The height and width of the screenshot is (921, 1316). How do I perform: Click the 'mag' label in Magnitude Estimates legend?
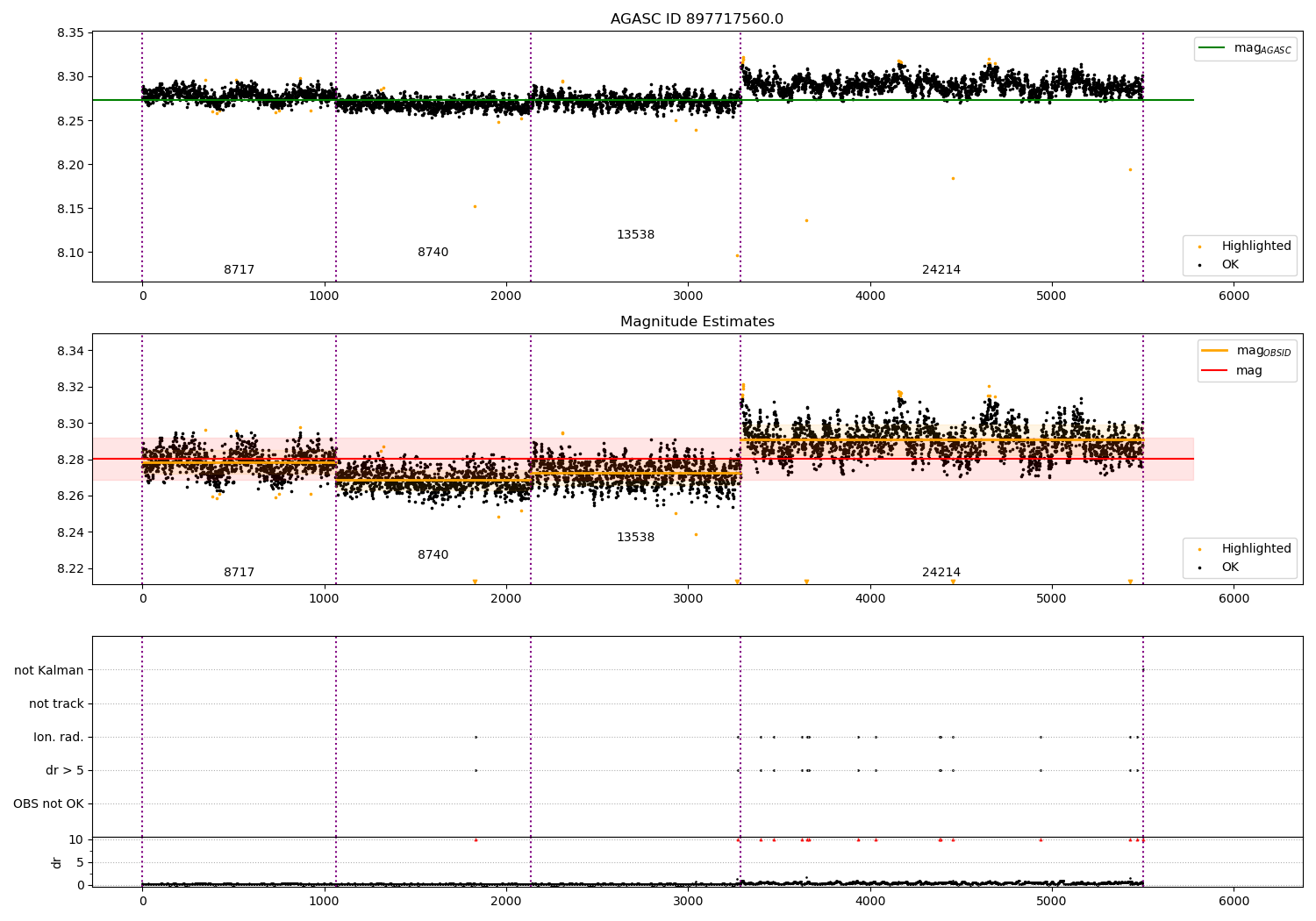point(1248,371)
